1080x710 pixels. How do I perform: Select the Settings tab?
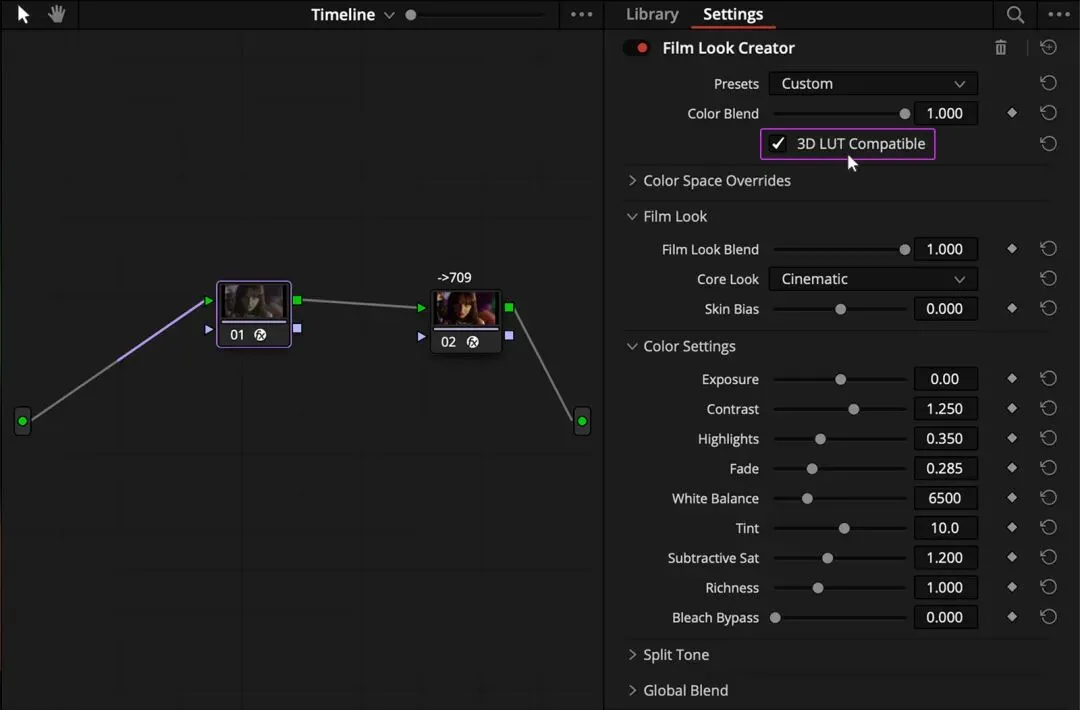(x=733, y=14)
